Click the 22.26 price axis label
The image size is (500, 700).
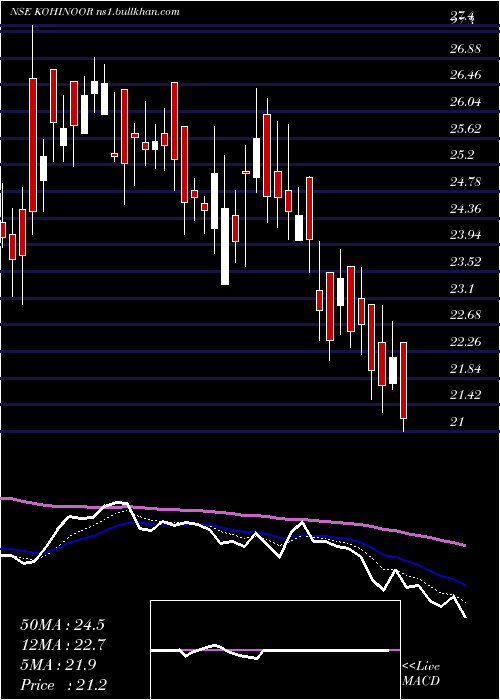coord(465,342)
